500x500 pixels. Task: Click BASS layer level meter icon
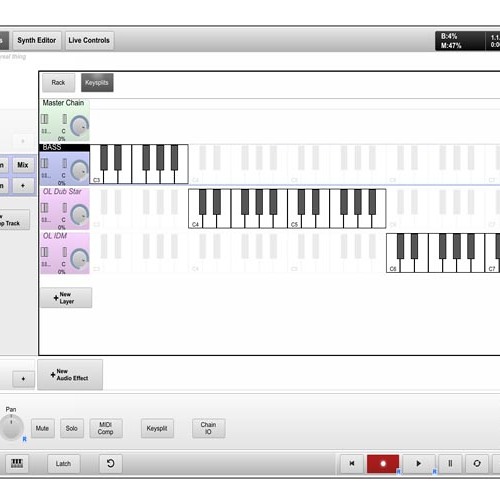point(44,163)
